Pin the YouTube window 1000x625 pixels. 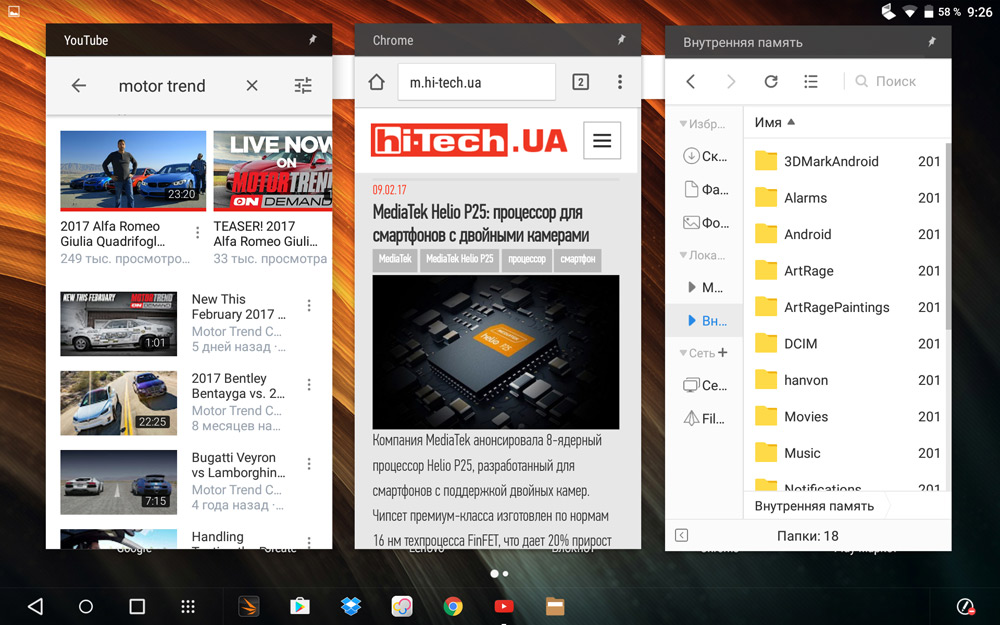coord(312,40)
